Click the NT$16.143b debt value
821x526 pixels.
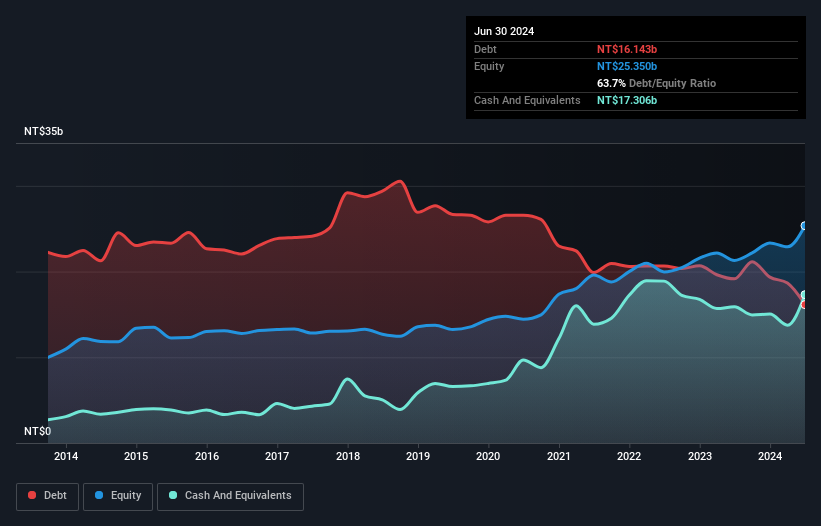pos(627,49)
